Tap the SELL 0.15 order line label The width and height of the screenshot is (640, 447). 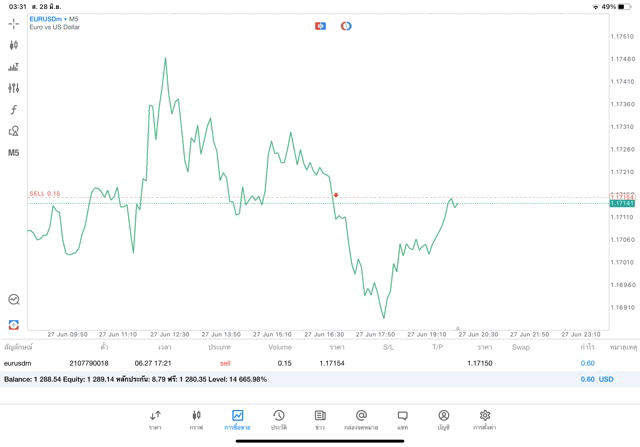click(x=45, y=193)
